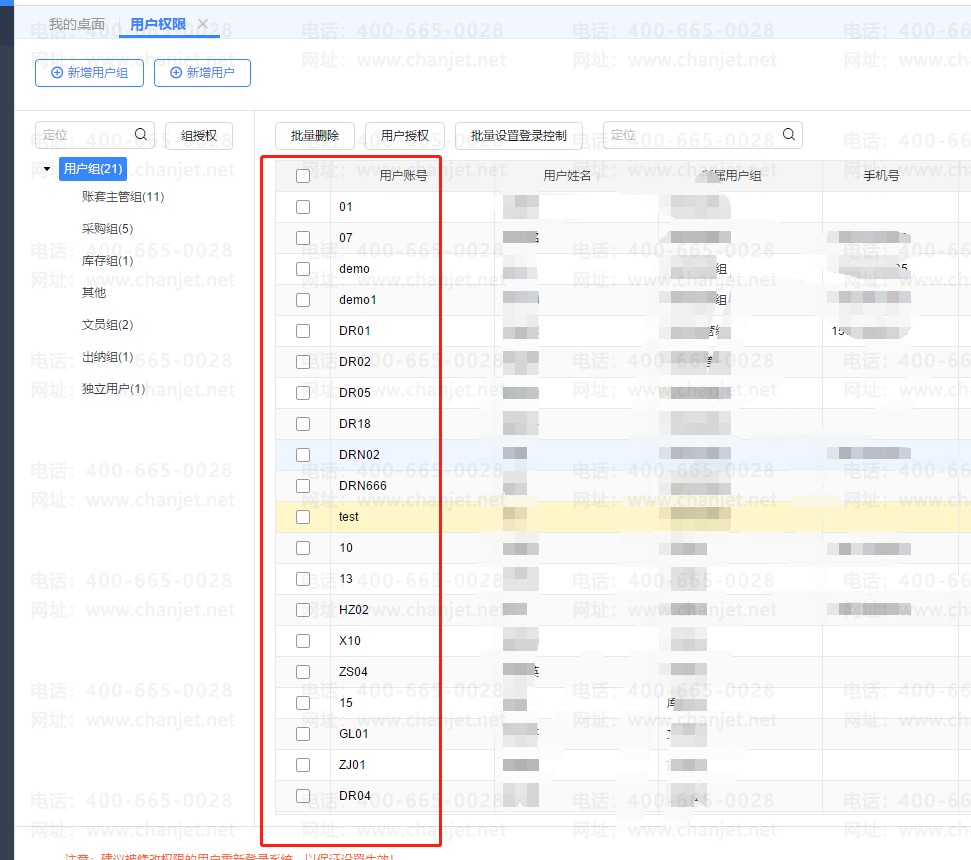
Task: Switch to the 我的桌面 tab
Action: pyautogui.click(x=77, y=24)
